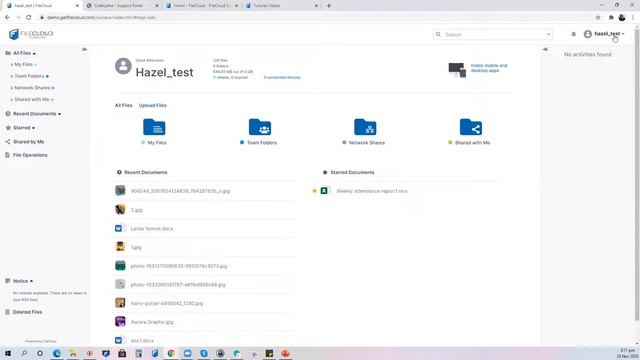
Task: Open Skype from the taskbar
Action: pos(204,353)
